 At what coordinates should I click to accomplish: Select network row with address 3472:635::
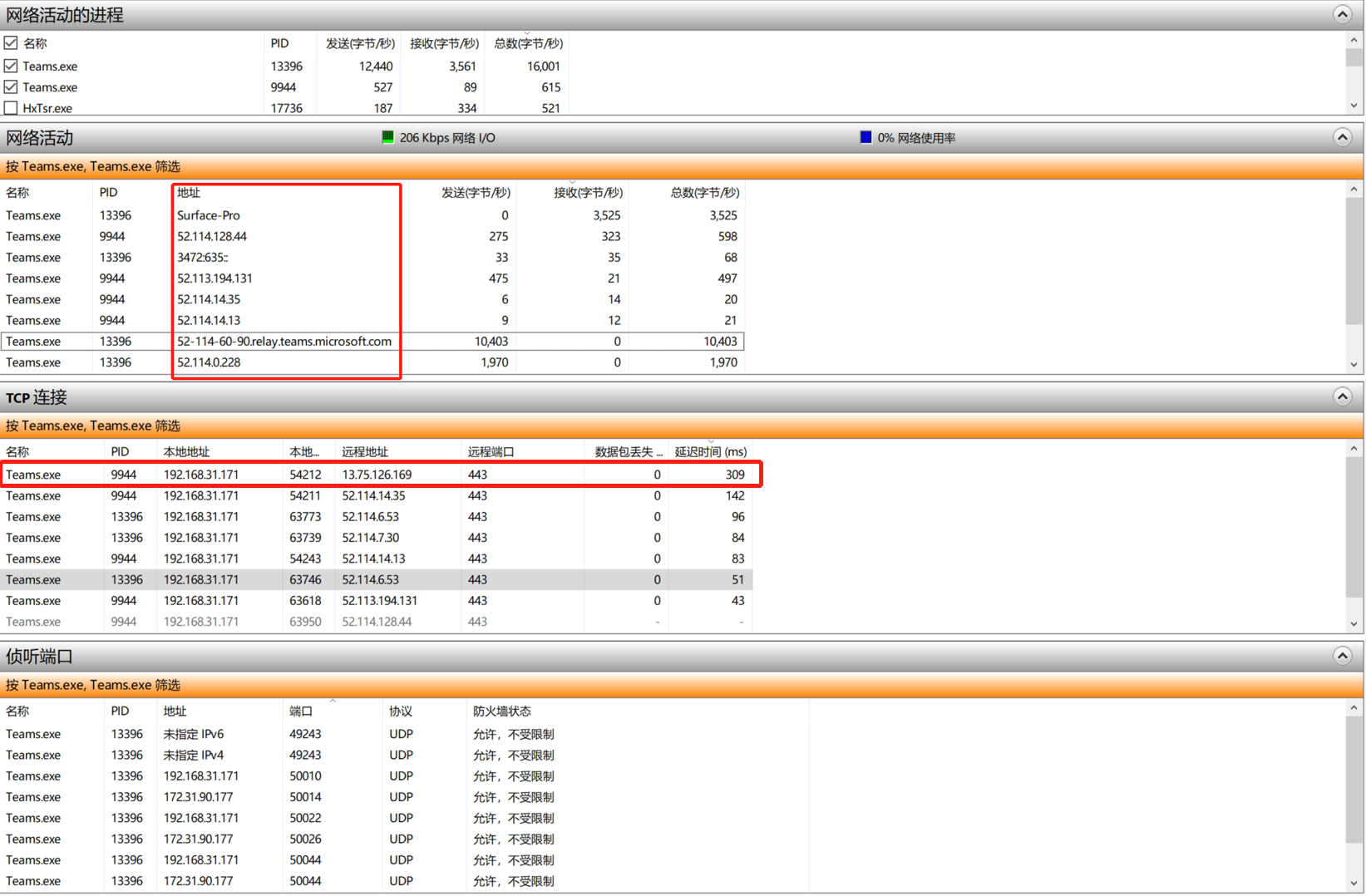372,257
